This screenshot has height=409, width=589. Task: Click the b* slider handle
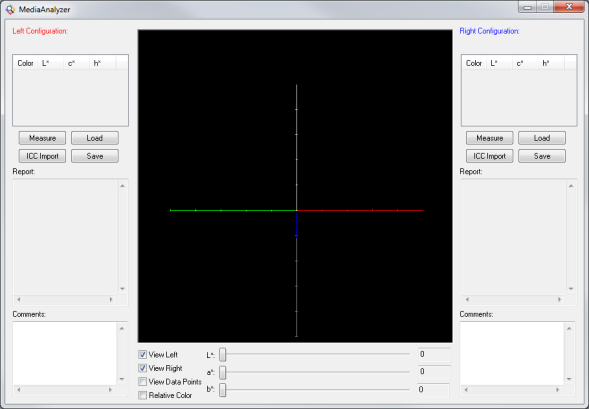(x=223, y=390)
